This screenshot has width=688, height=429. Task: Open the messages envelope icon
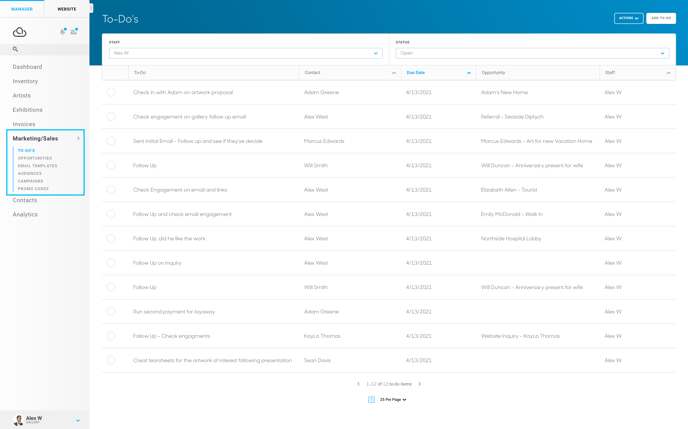74,31
